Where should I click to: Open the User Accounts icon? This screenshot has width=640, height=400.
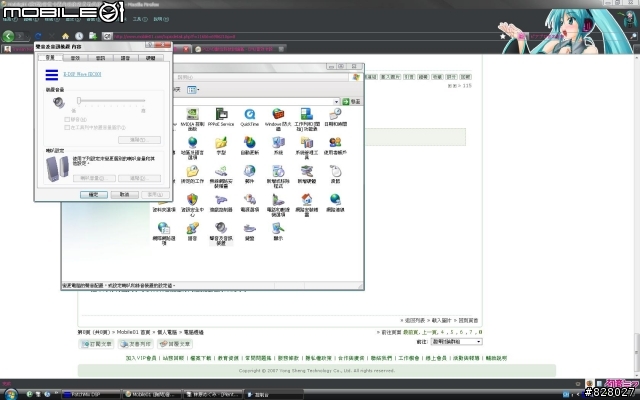tap(335, 145)
